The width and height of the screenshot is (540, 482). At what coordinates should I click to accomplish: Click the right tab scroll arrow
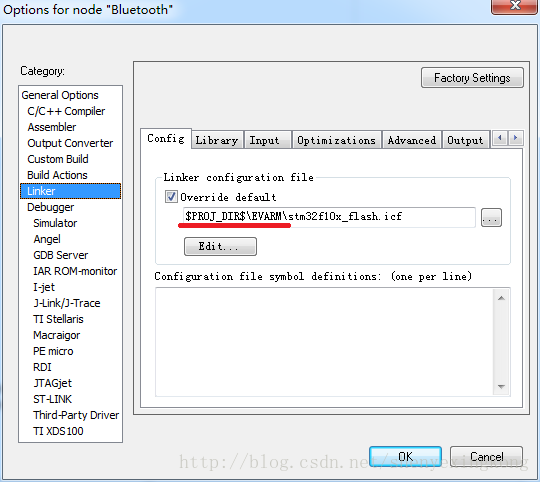(x=516, y=138)
